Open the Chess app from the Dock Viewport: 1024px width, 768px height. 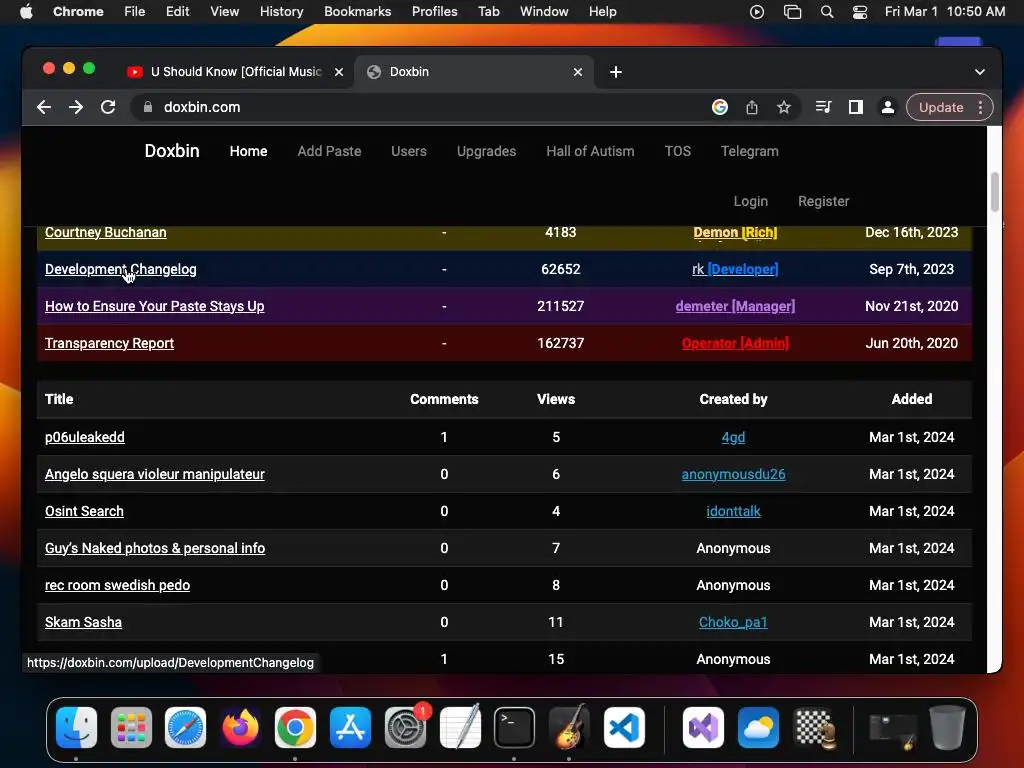click(814, 728)
